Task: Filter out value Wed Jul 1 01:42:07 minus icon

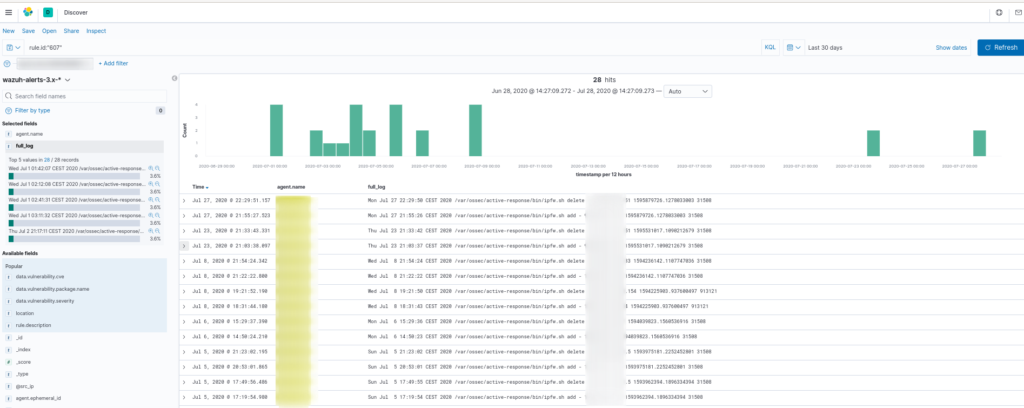Action: coord(157,168)
